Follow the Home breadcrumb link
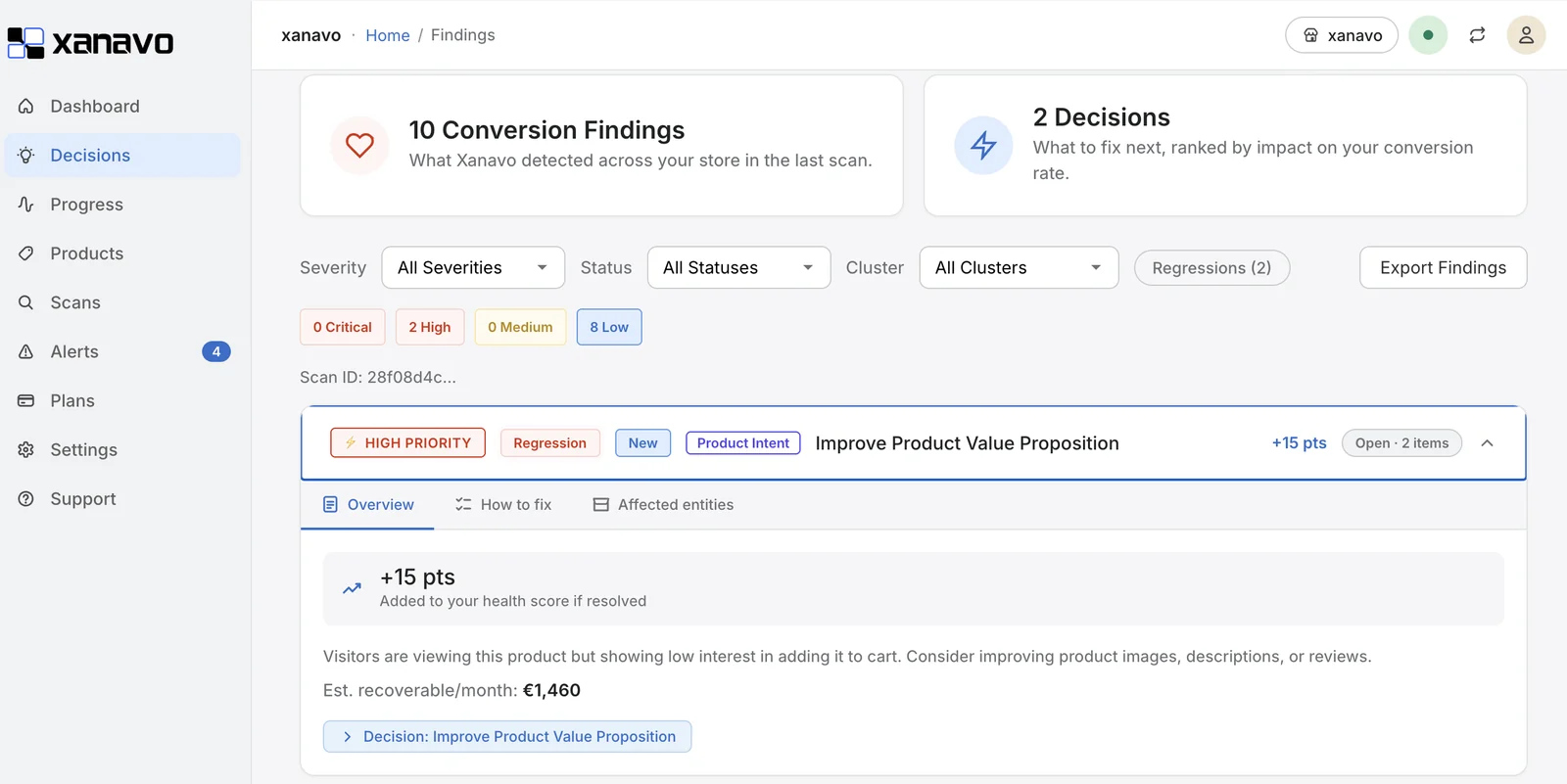Image resolution: width=1567 pixels, height=784 pixels. coord(388,35)
